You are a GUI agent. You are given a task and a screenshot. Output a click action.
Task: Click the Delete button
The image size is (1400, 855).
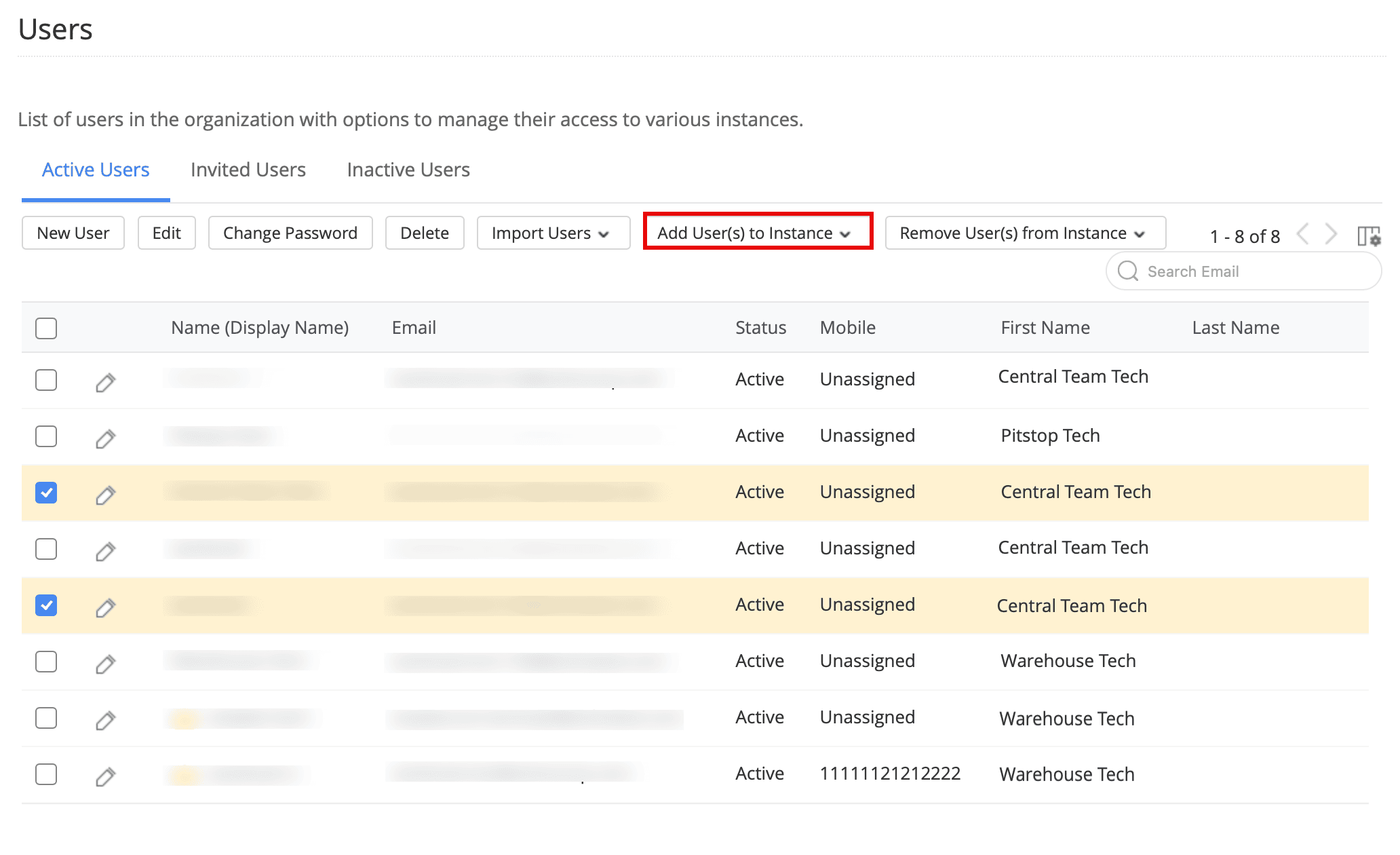point(425,233)
